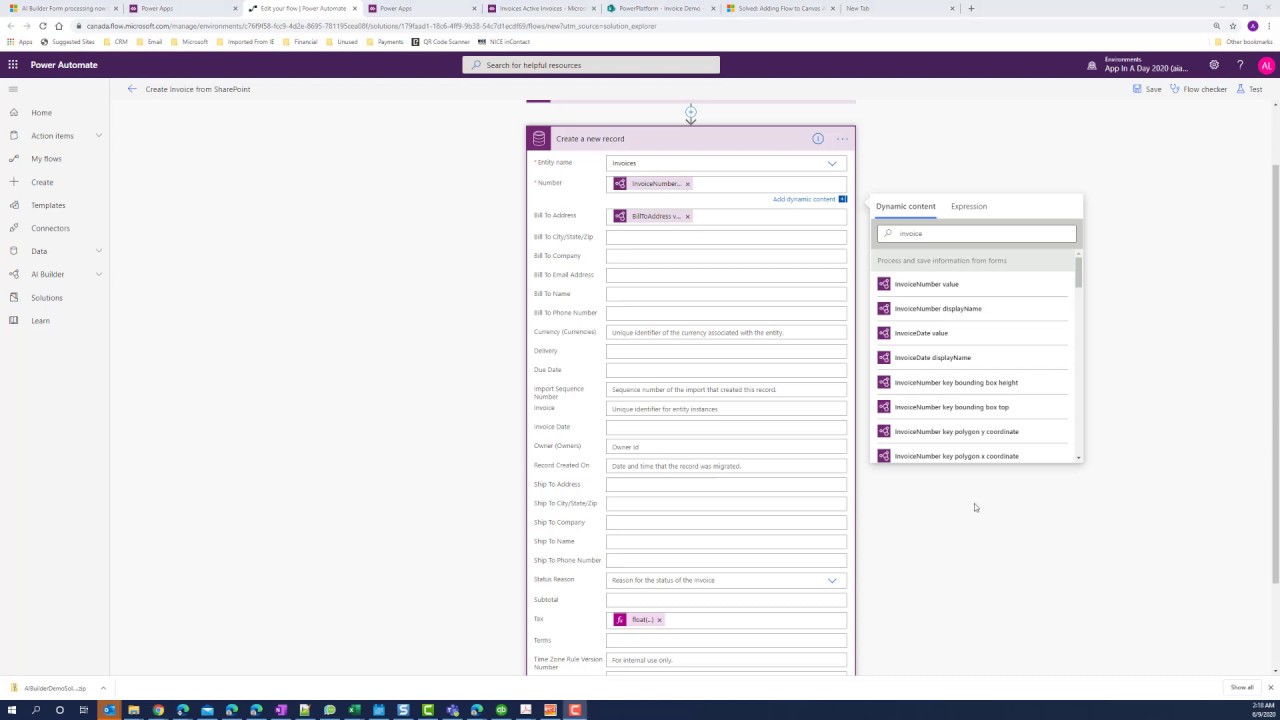Select InvoiceNumber value dynamic content
This screenshot has height=720, width=1280.
(x=972, y=284)
